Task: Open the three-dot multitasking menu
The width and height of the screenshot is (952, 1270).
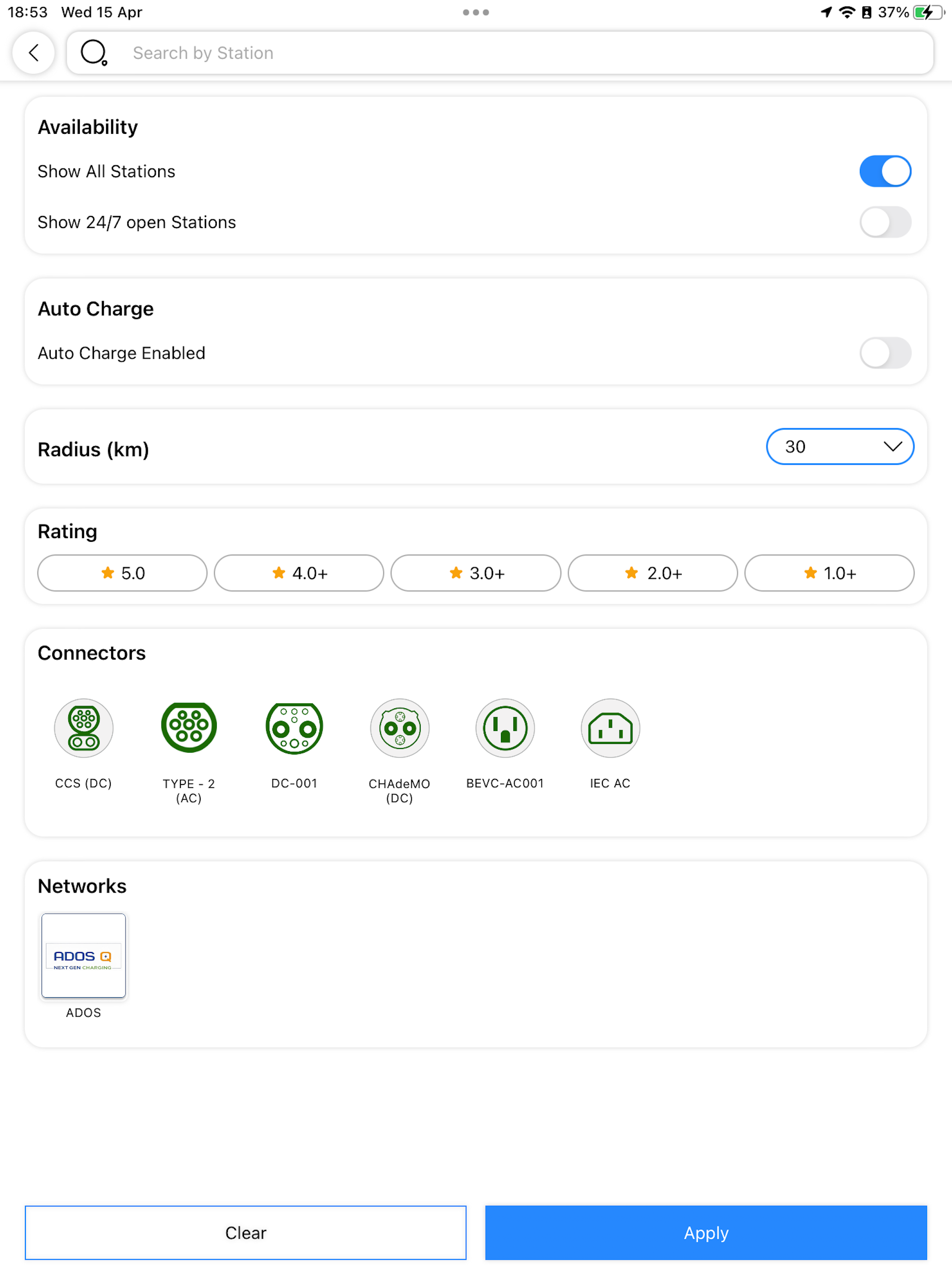Action: (476, 12)
